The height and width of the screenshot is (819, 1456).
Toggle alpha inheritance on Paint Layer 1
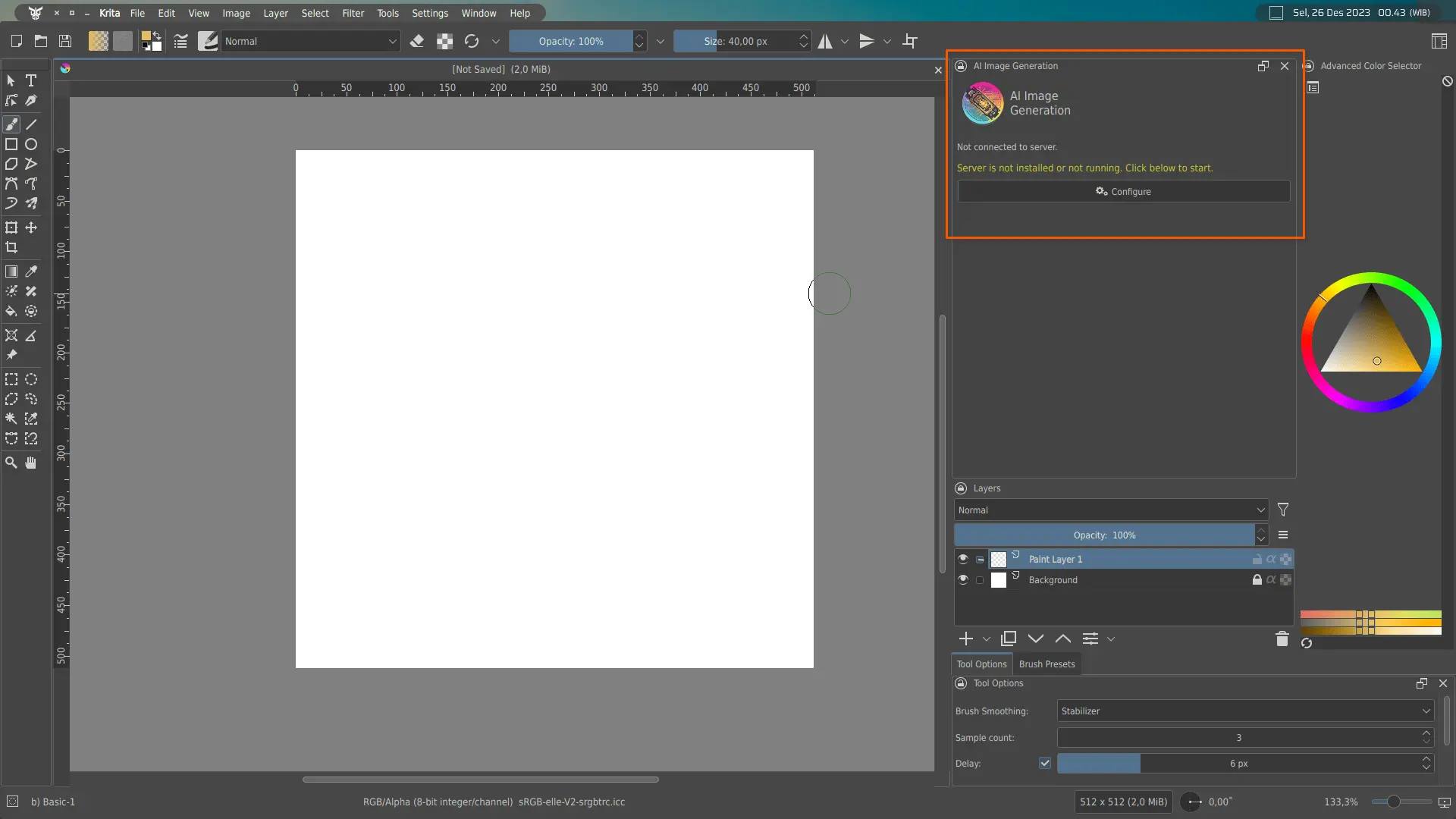point(1272,559)
